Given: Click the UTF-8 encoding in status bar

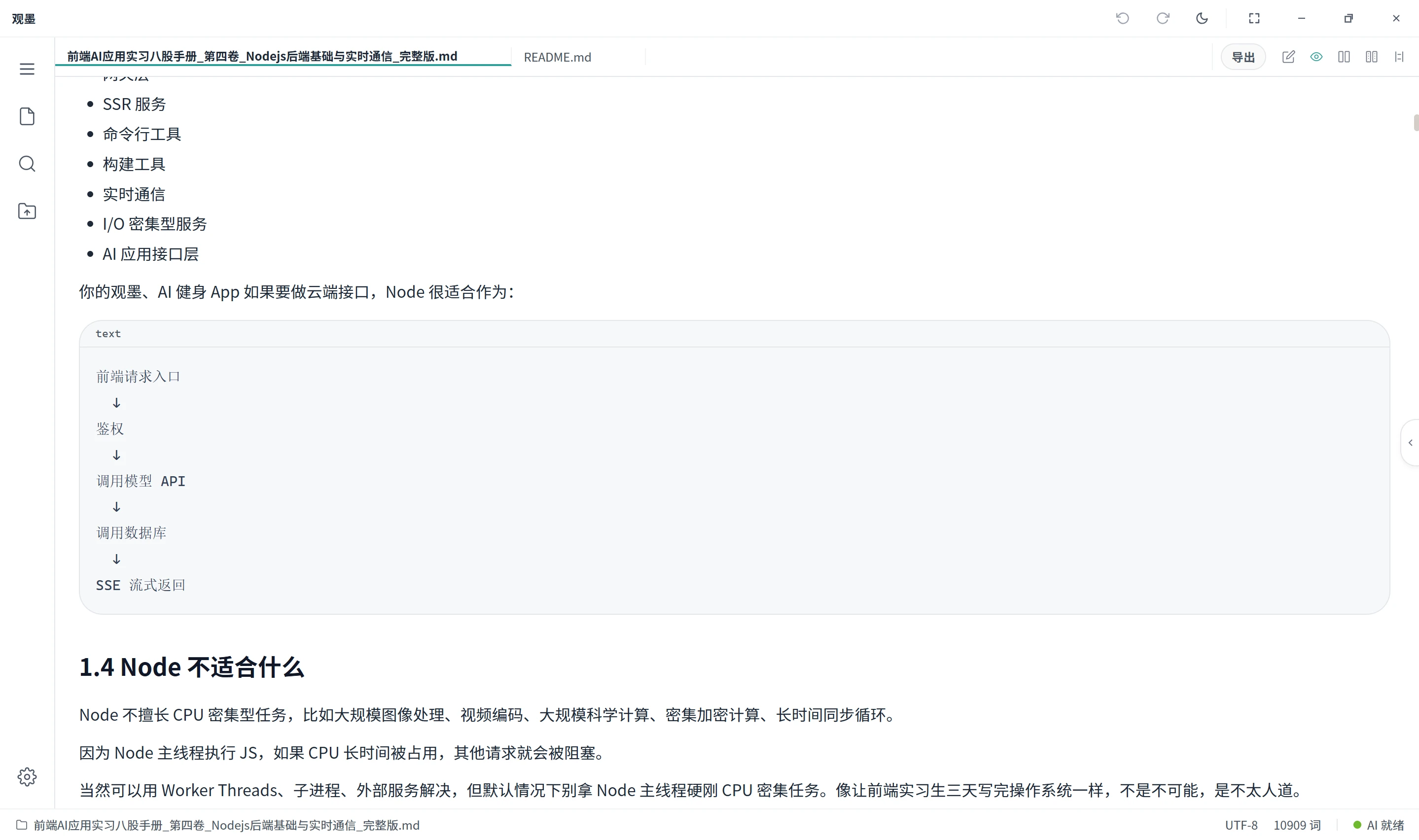Looking at the screenshot, I should [1242, 825].
